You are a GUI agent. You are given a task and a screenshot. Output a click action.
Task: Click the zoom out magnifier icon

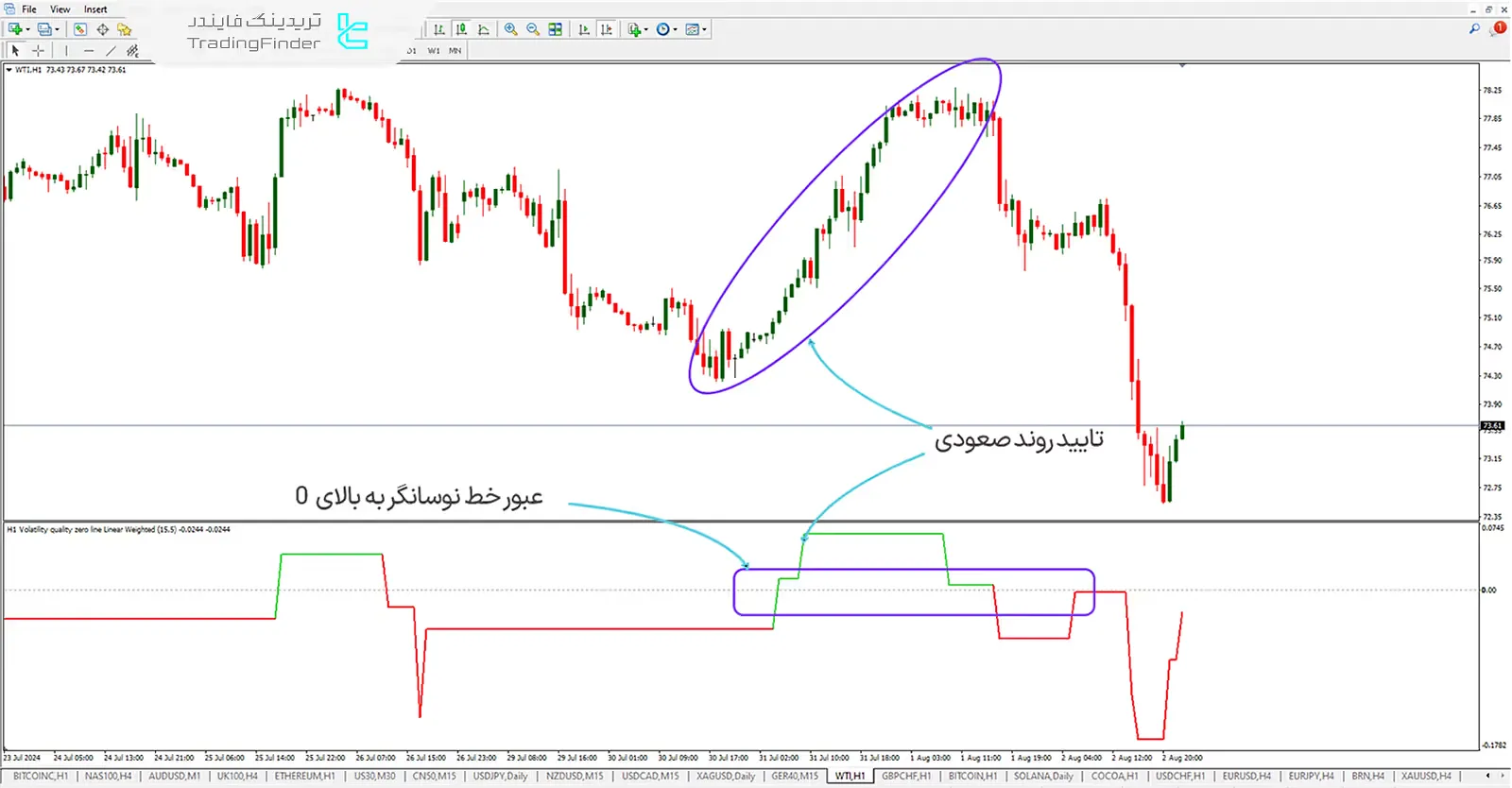533,29
